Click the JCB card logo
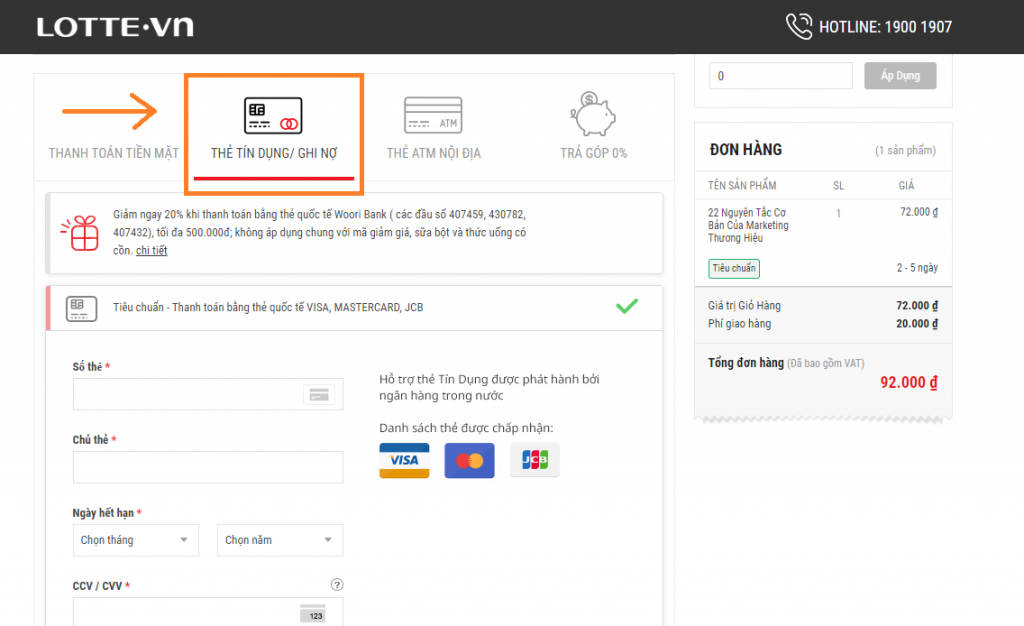 pyautogui.click(x=535, y=460)
